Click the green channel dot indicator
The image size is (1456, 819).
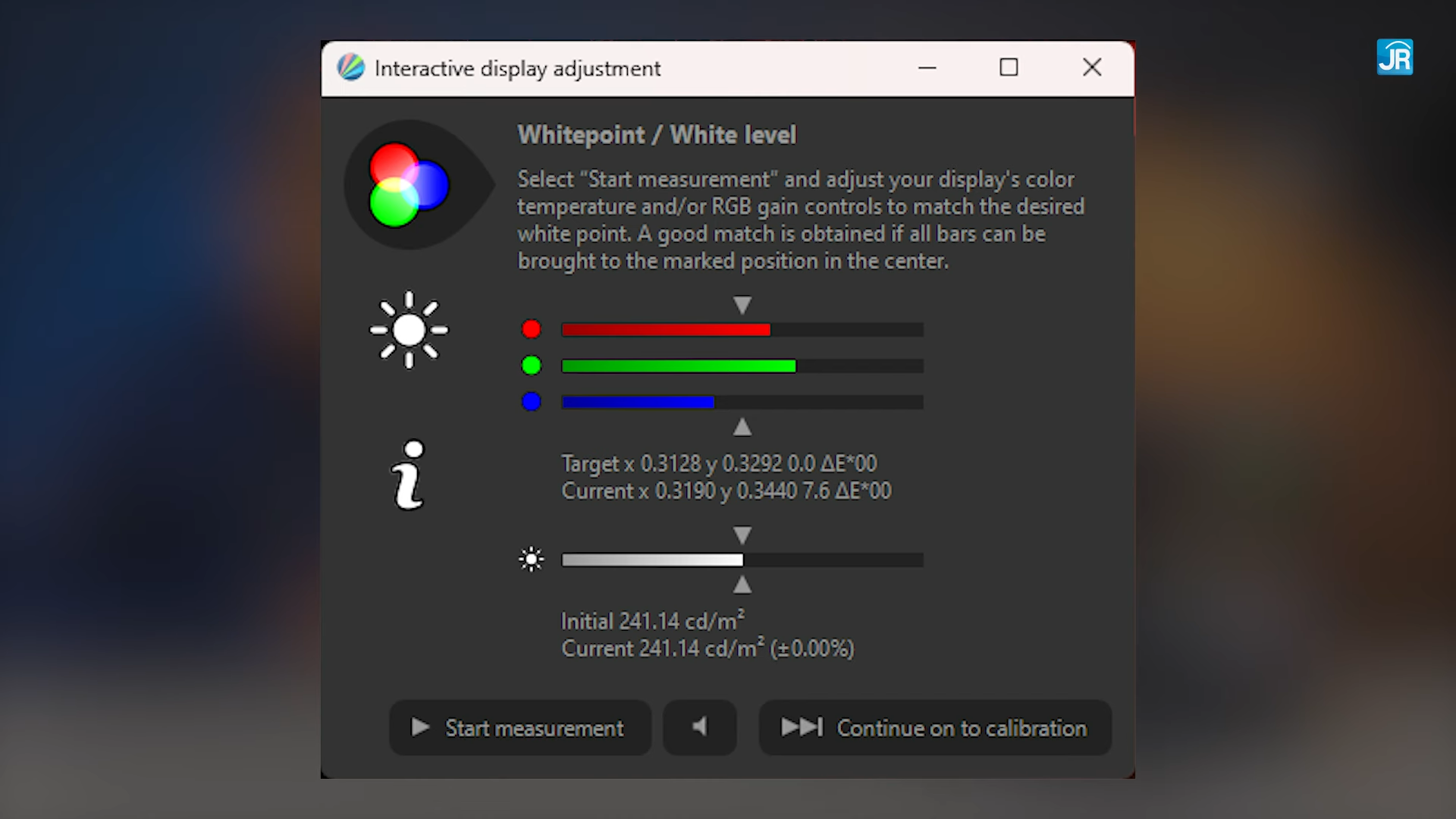pyautogui.click(x=532, y=366)
